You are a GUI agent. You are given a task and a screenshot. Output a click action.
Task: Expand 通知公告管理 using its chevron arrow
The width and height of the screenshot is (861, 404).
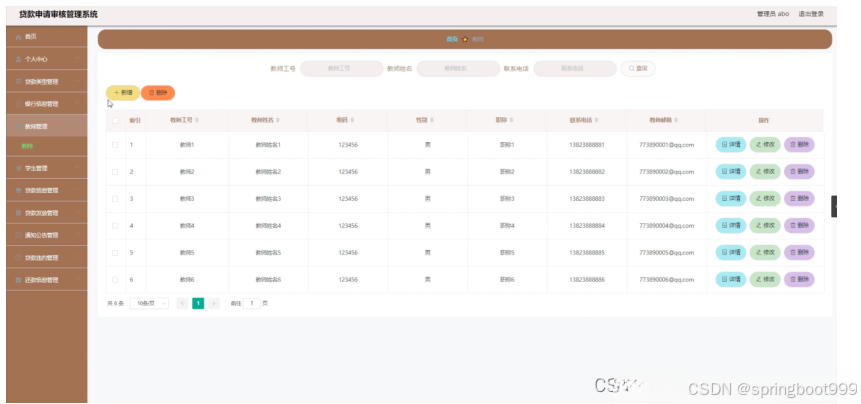(x=77, y=235)
